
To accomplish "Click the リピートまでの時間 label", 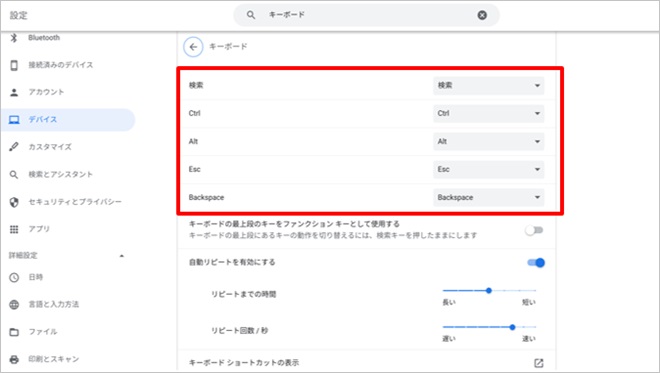I will (243, 294).
